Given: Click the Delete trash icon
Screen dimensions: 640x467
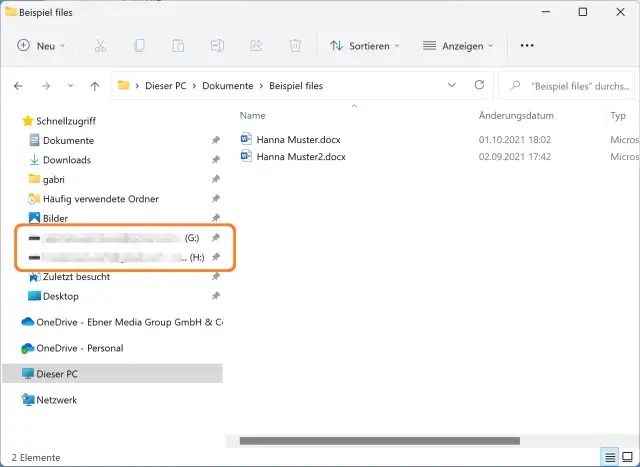Looking at the screenshot, I should click(295, 46).
